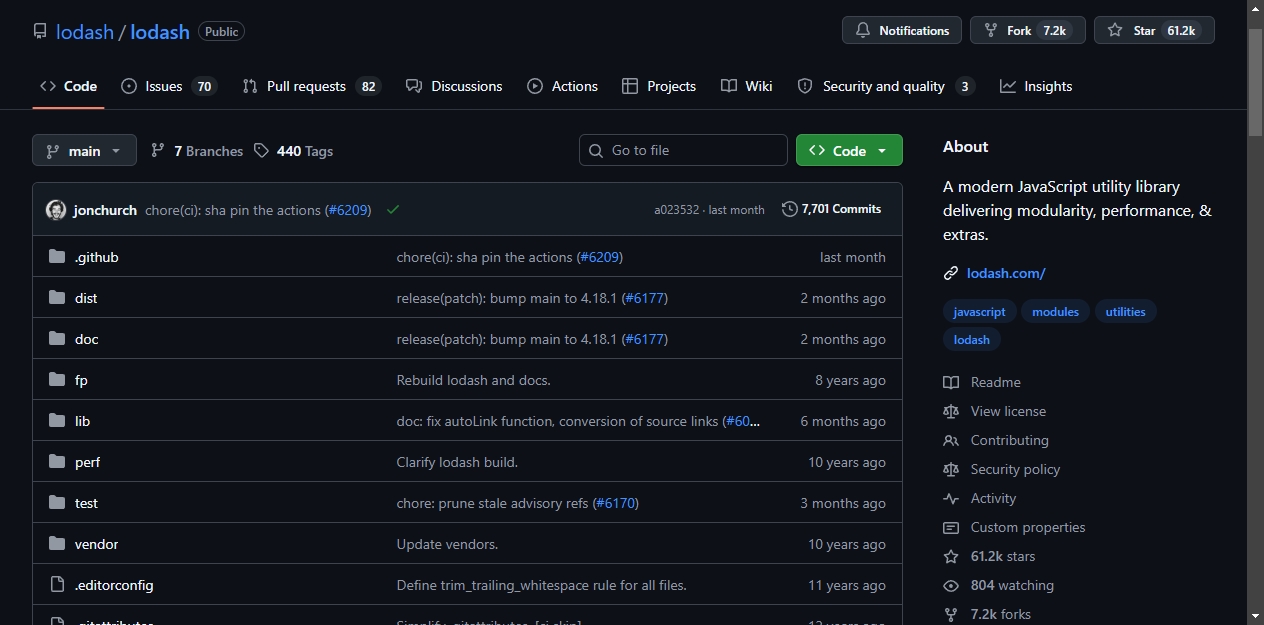
Task: Open the Insights tab
Action: tap(1036, 86)
